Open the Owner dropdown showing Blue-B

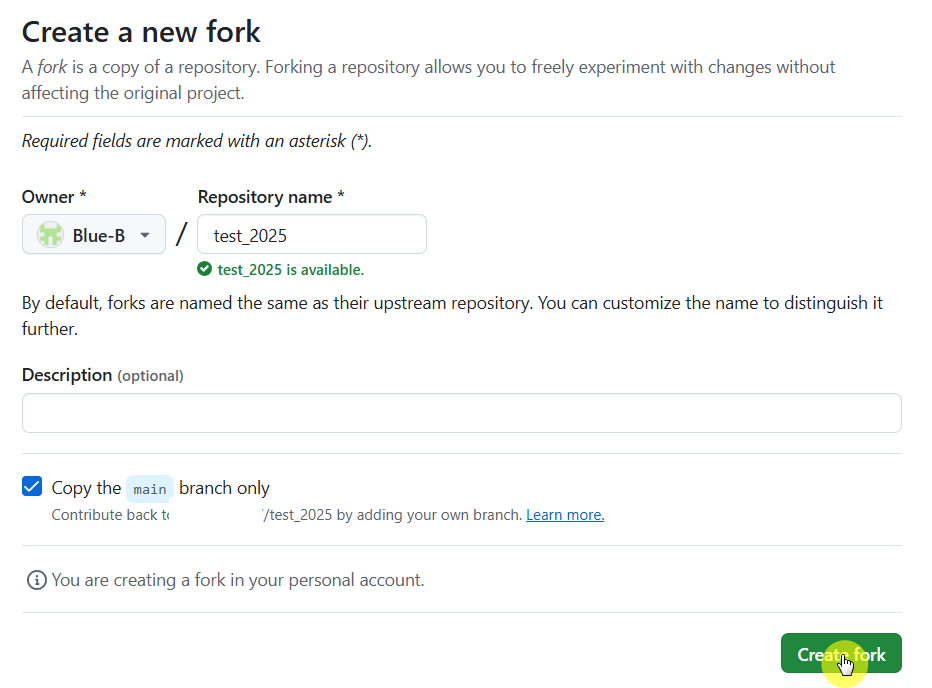(x=94, y=235)
